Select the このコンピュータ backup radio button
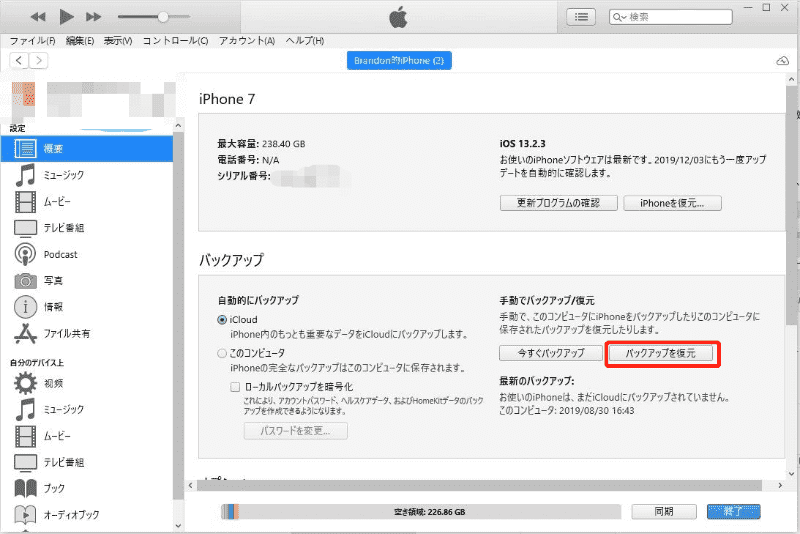800x534 pixels. click(222, 353)
